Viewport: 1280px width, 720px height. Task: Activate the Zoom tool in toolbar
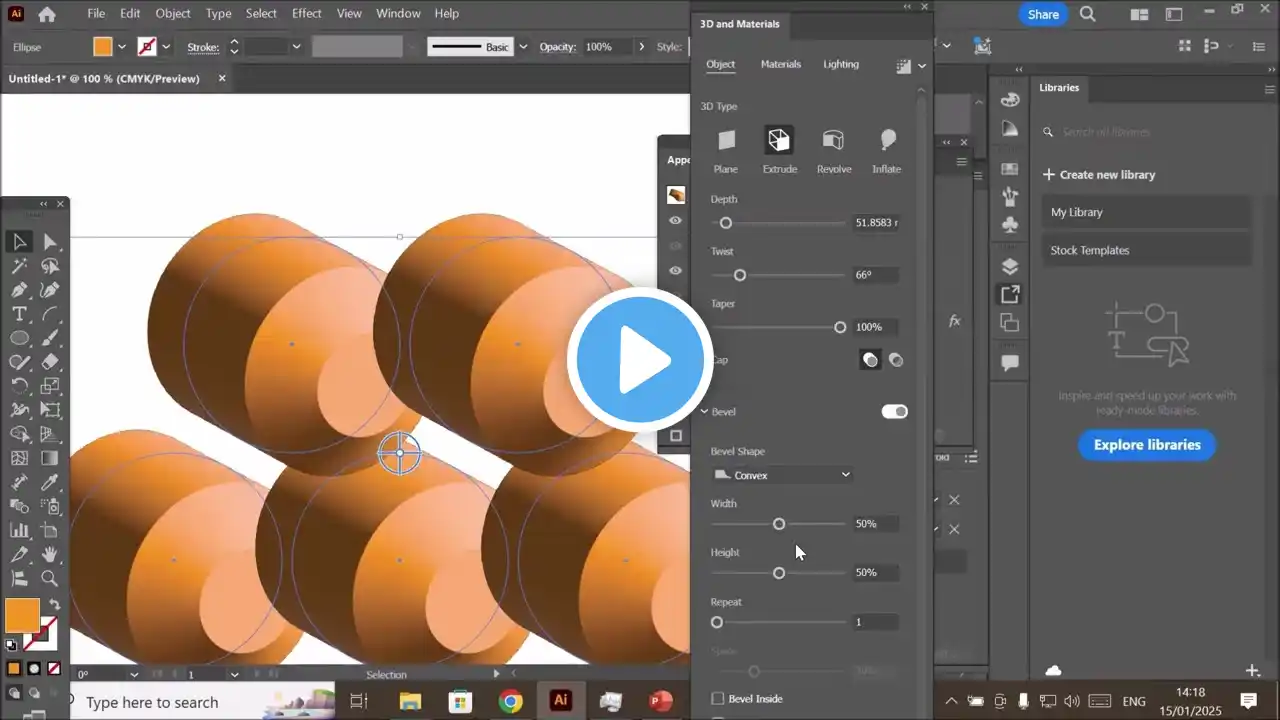(x=49, y=578)
